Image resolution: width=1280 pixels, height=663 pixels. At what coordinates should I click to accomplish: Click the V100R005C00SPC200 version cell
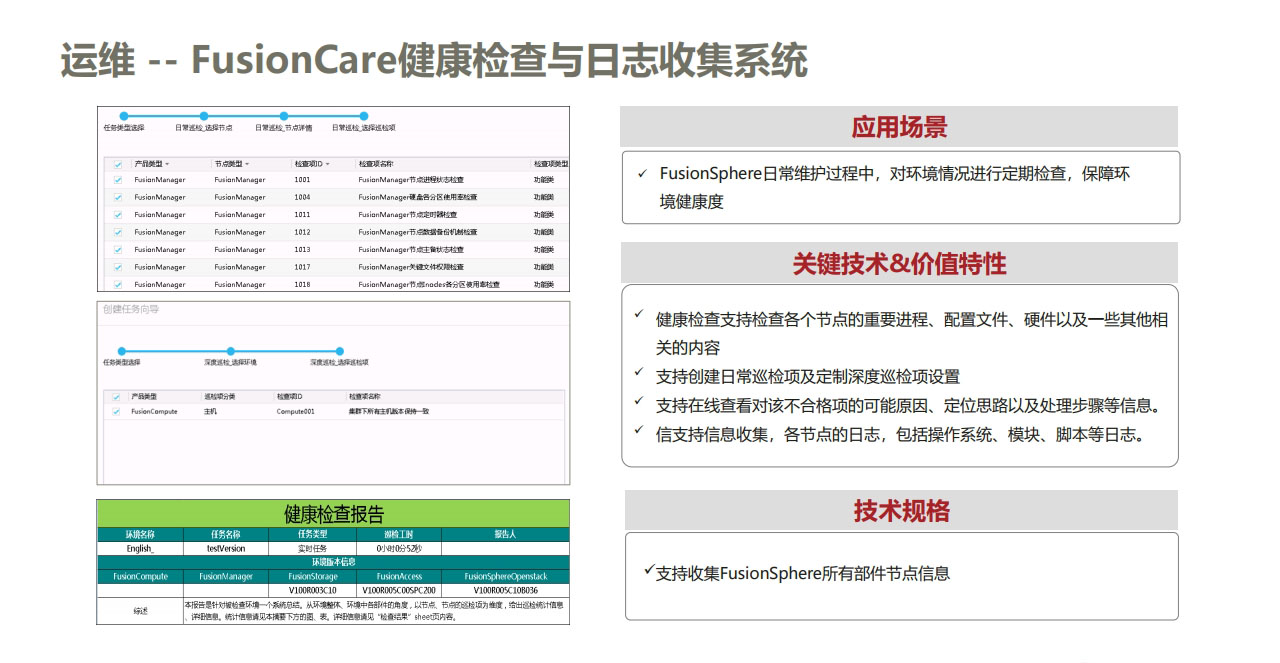click(398, 590)
